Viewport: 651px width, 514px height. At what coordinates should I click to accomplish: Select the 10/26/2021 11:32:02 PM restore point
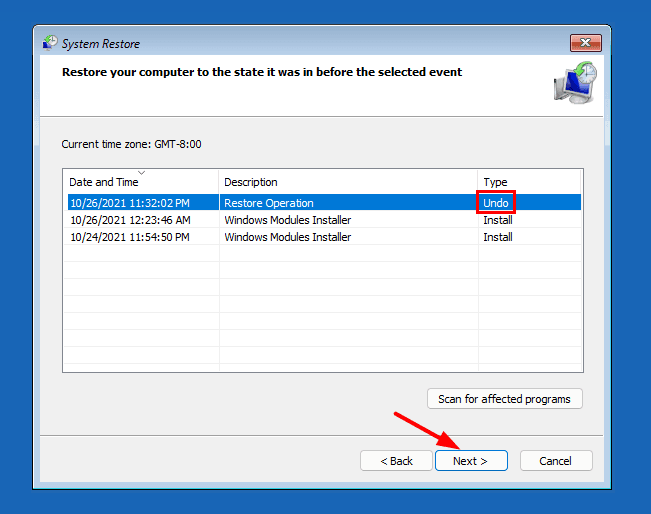coord(324,203)
